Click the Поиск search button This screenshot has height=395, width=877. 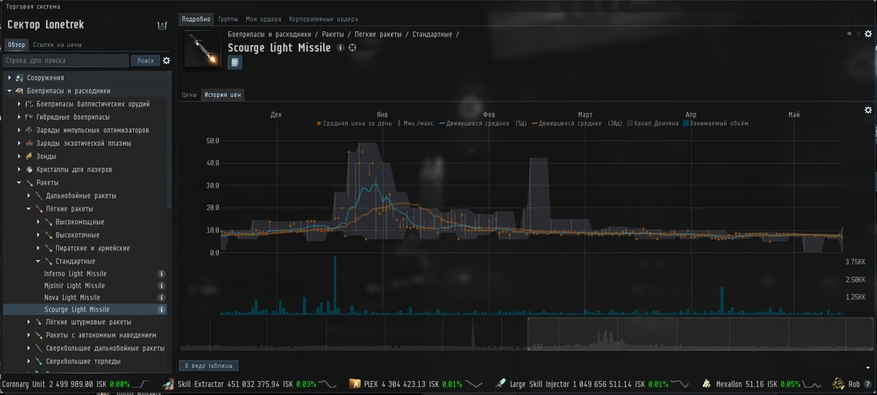coord(145,60)
